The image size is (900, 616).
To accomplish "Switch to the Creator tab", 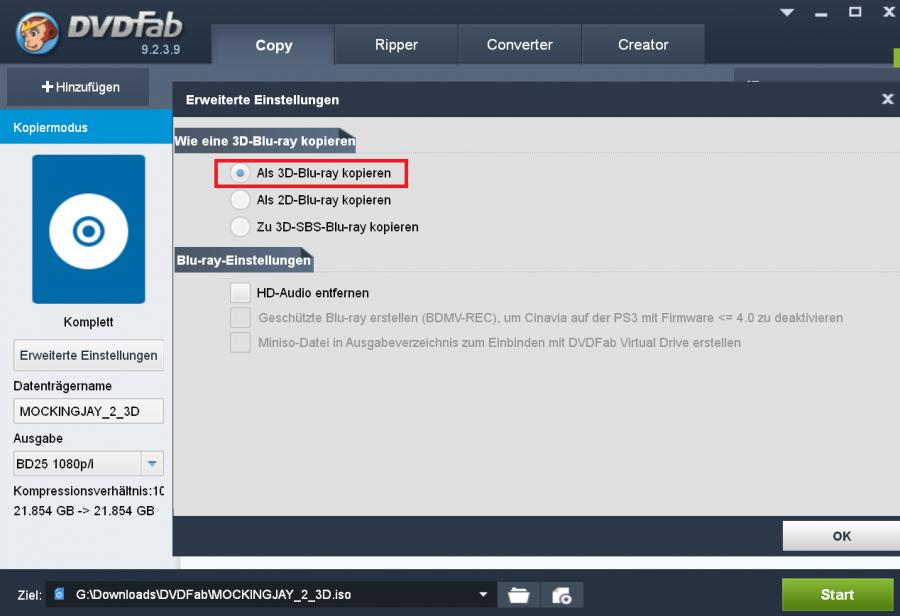I will 643,45.
